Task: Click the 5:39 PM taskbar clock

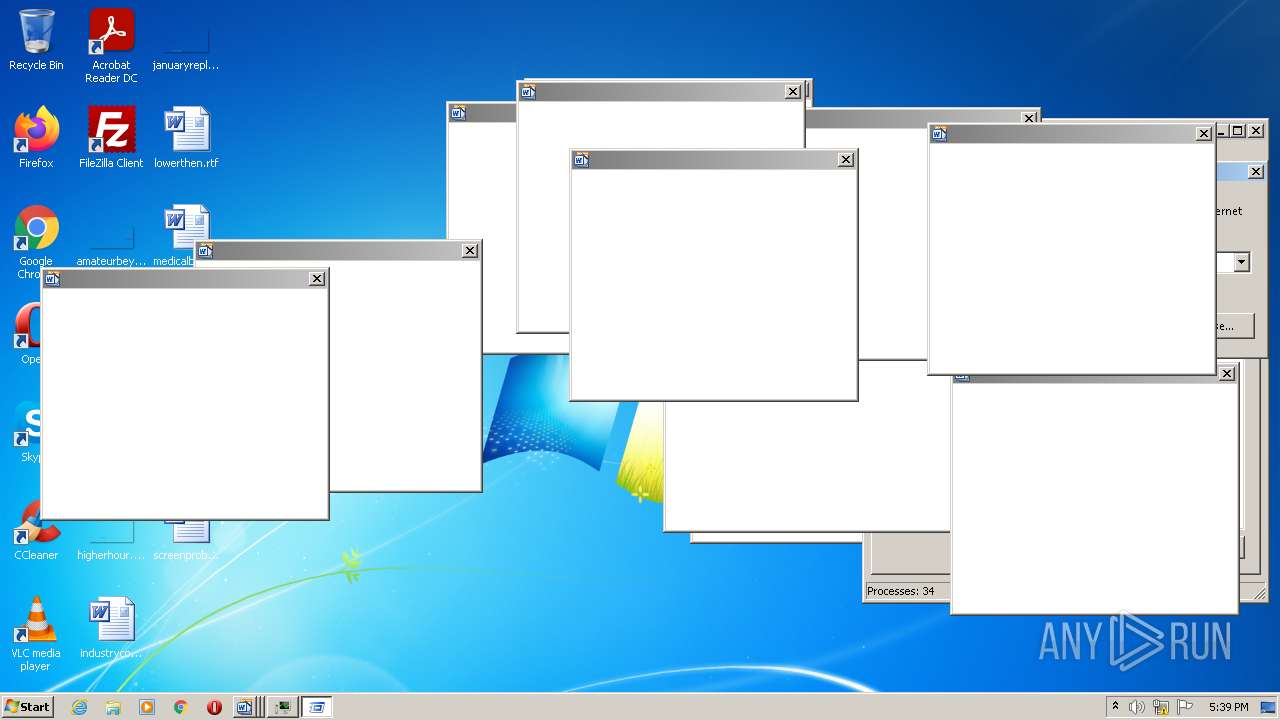Action: click(x=1228, y=707)
